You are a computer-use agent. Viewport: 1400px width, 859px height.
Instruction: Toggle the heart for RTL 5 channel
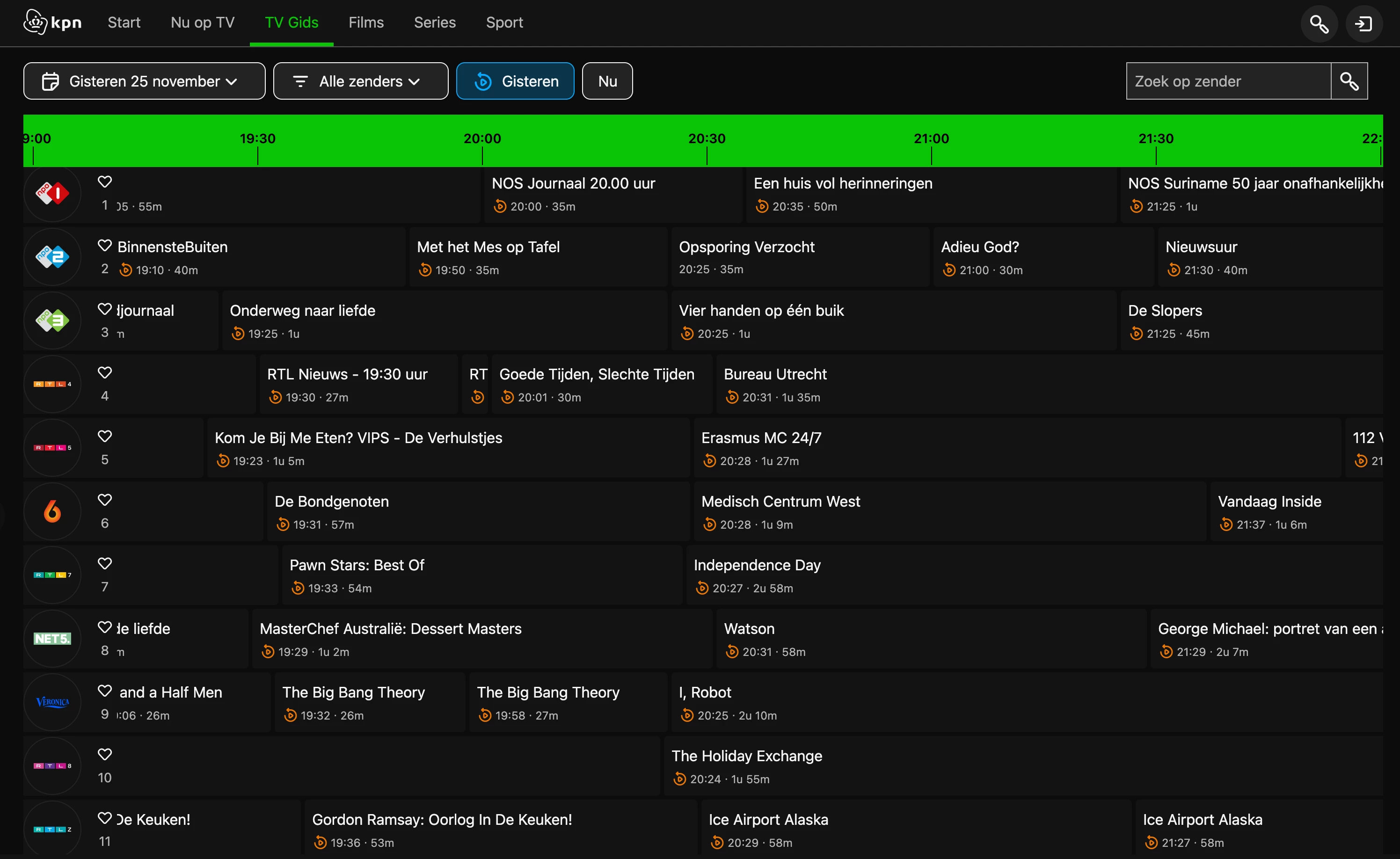coord(104,437)
